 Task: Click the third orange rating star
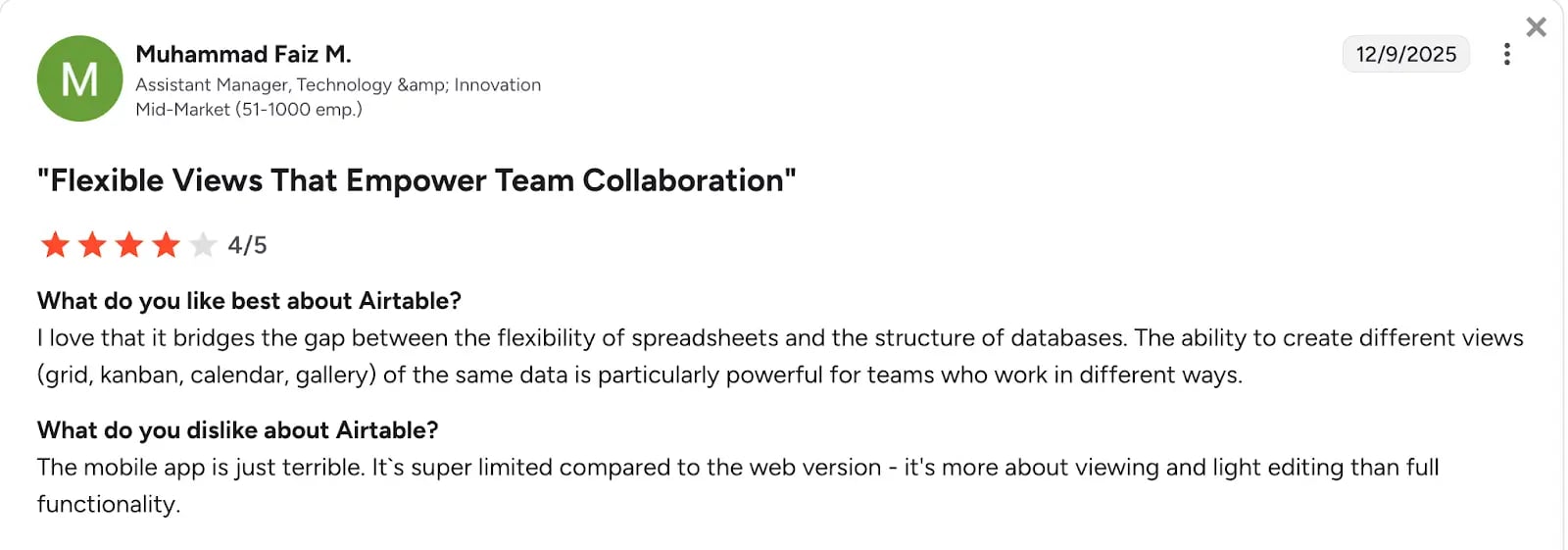click(129, 244)
